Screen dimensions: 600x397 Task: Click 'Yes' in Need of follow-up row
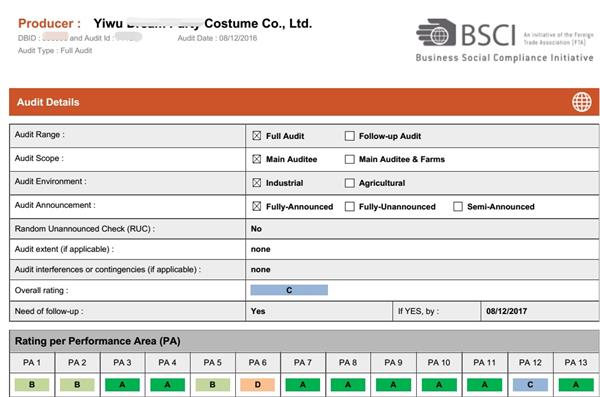point(258,311)
